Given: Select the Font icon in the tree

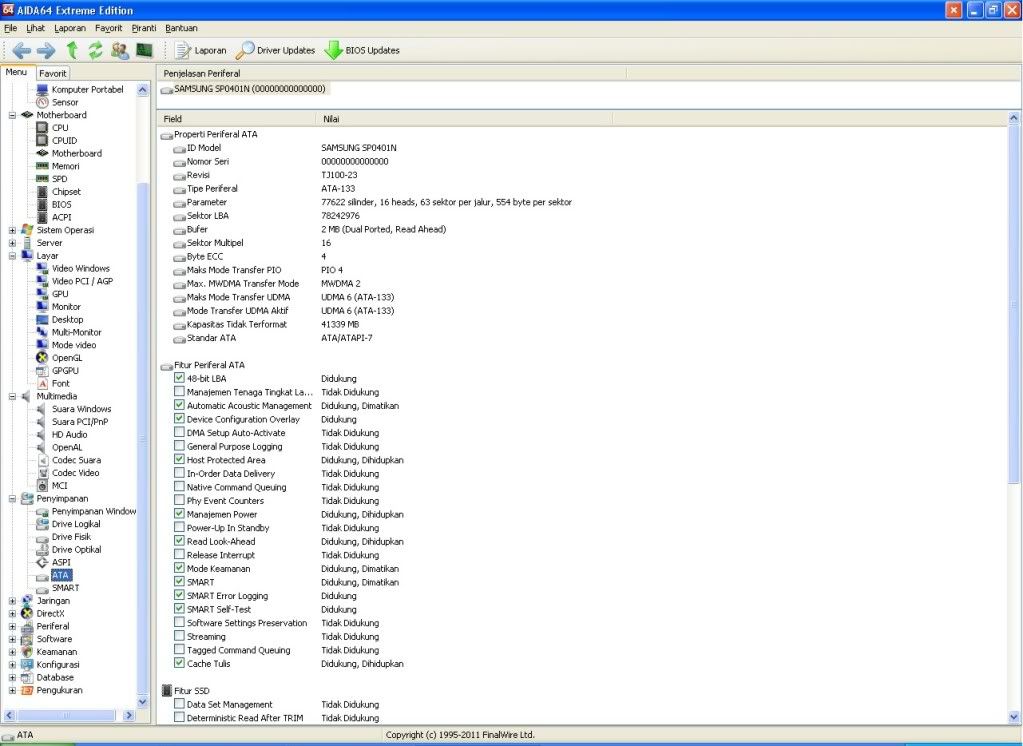Looking at the screenshot, I should tap(42, 384).
